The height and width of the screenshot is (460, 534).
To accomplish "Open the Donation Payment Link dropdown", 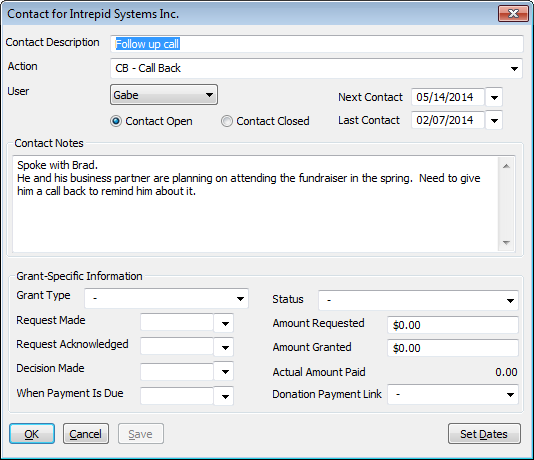I will 453,395.
